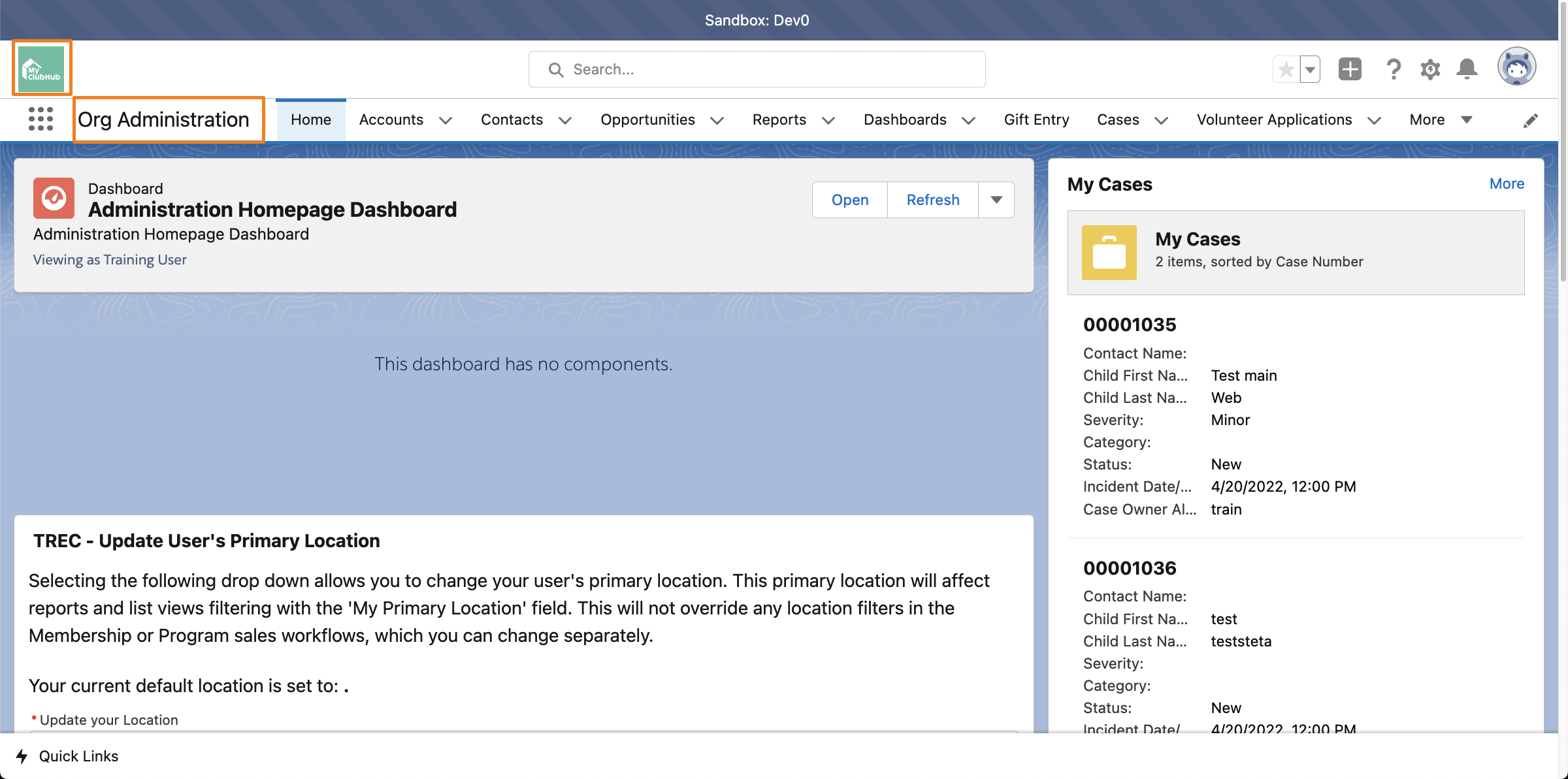Open the Quick Links lightning icon
Viewport: 1568px width, 779px height.
pyautogui.click(x=22, y=756)
